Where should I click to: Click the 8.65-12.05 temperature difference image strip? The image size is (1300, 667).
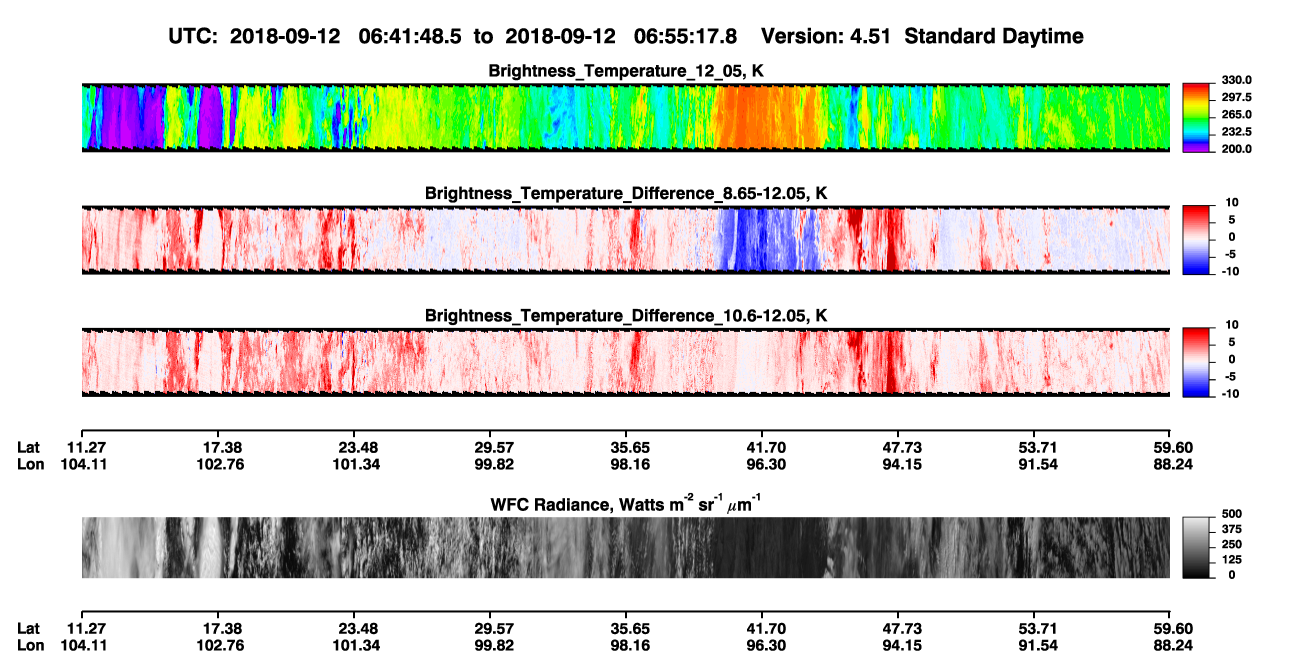[625, 240]
